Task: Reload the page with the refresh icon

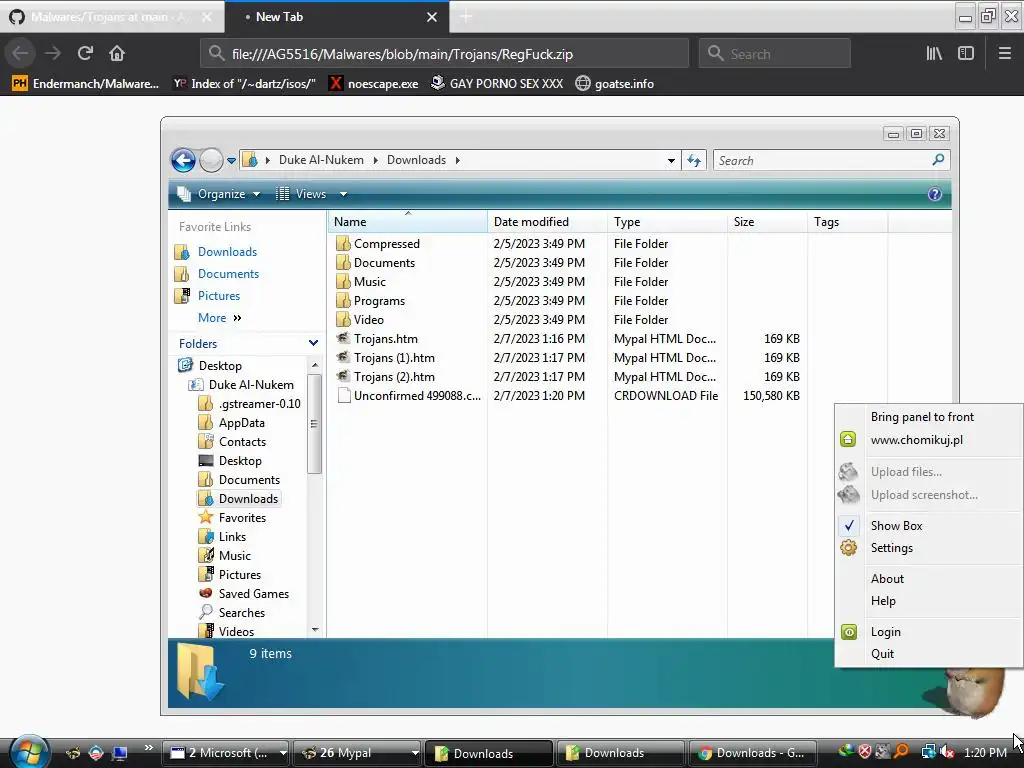Action: click(85, 54)
